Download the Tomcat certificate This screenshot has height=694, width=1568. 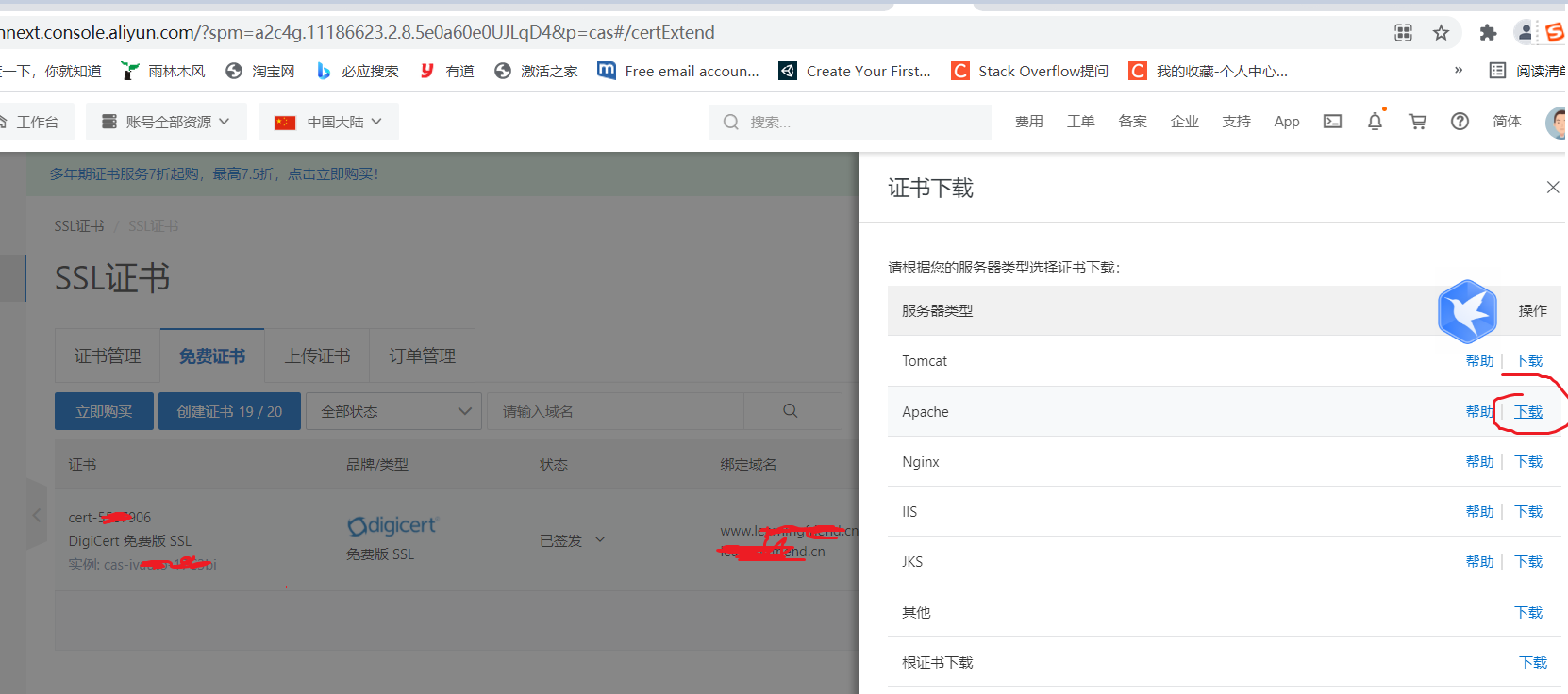pyautogui.click(x=1528, y=361)
